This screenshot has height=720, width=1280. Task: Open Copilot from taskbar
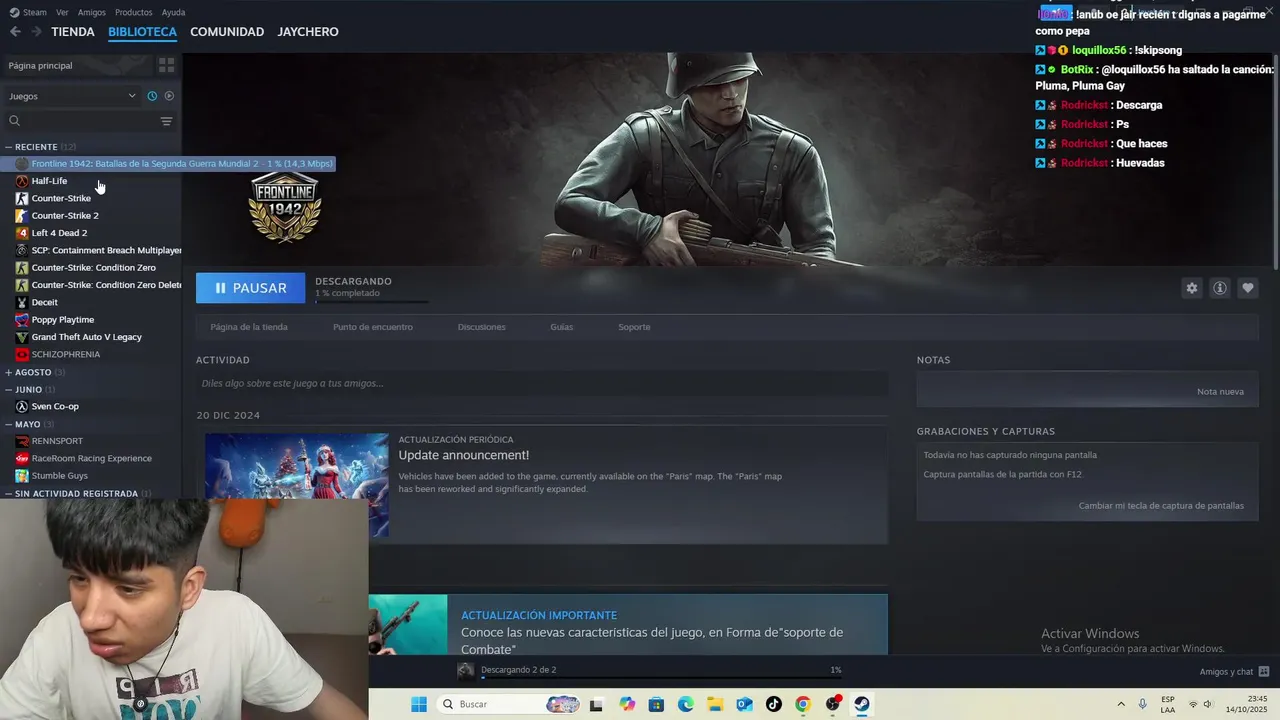tap(627, 704)
